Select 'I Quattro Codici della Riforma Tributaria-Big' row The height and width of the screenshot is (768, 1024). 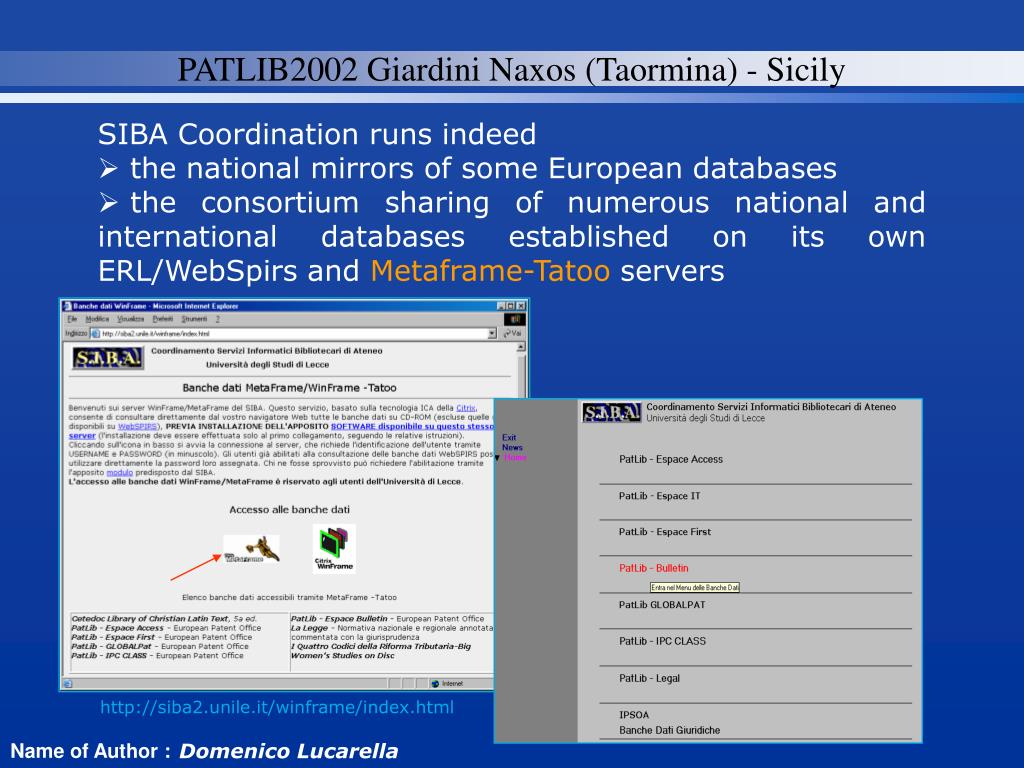point(381,646)
